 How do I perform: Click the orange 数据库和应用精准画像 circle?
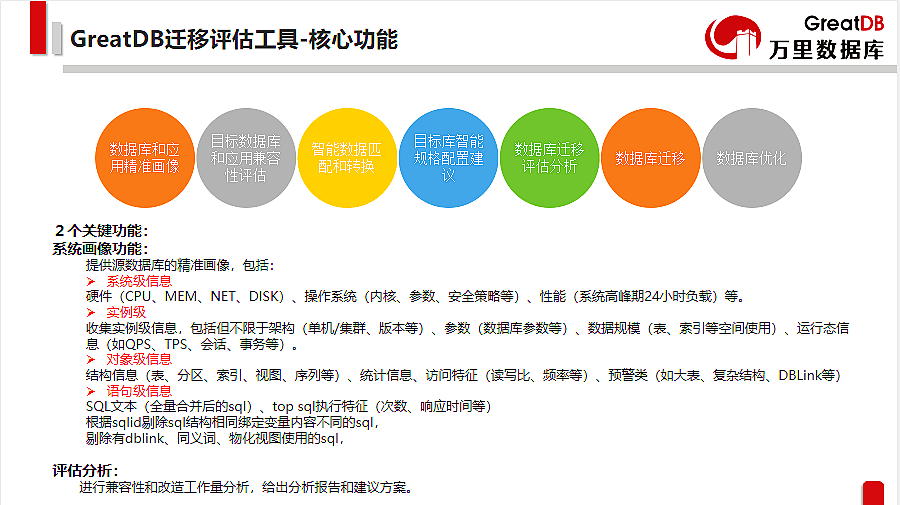point(145,157)
